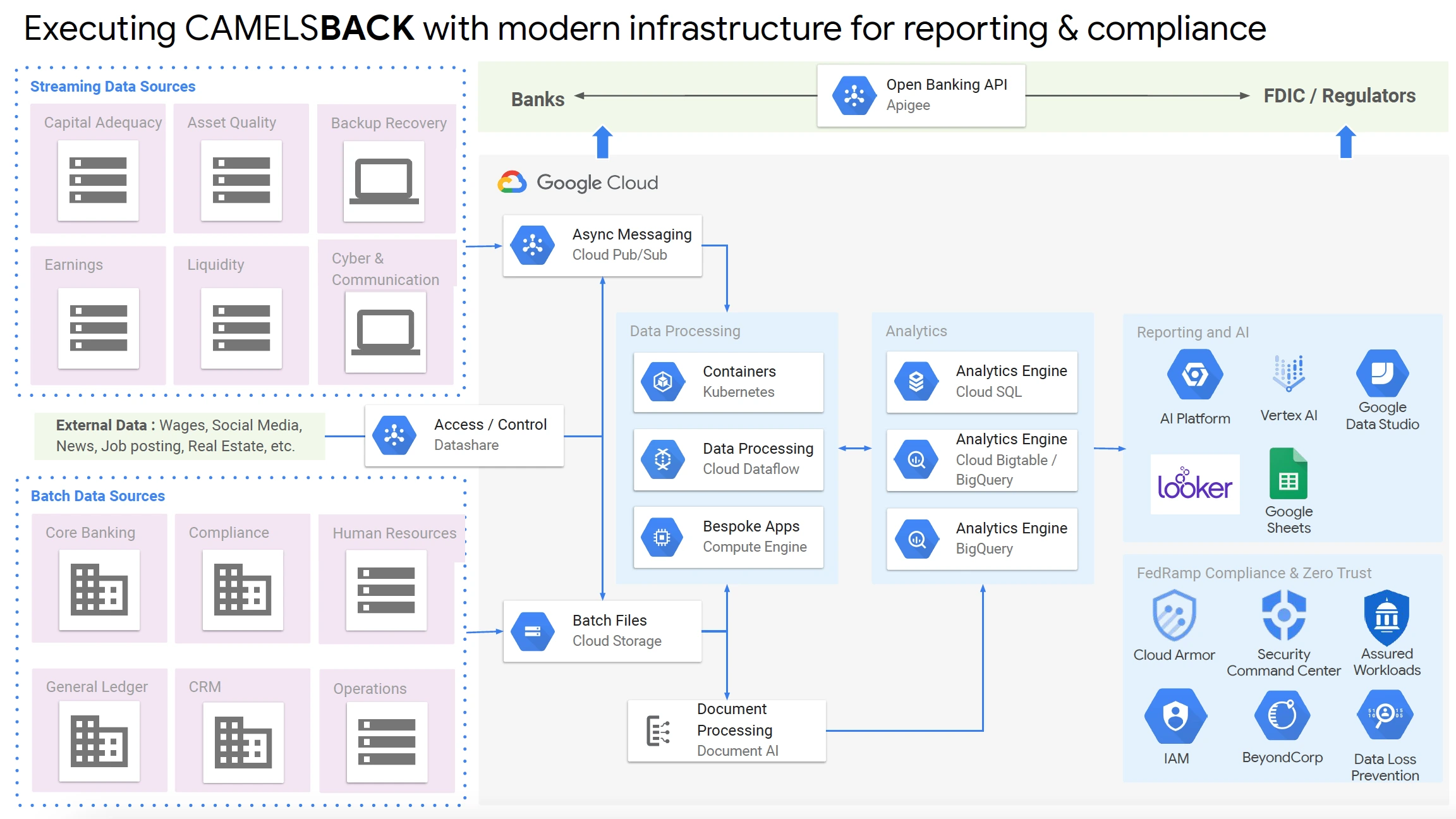The height and width of the screenshot is (819, 1456).
Task: Click the Looker logo
Action: pos(1195,483)
